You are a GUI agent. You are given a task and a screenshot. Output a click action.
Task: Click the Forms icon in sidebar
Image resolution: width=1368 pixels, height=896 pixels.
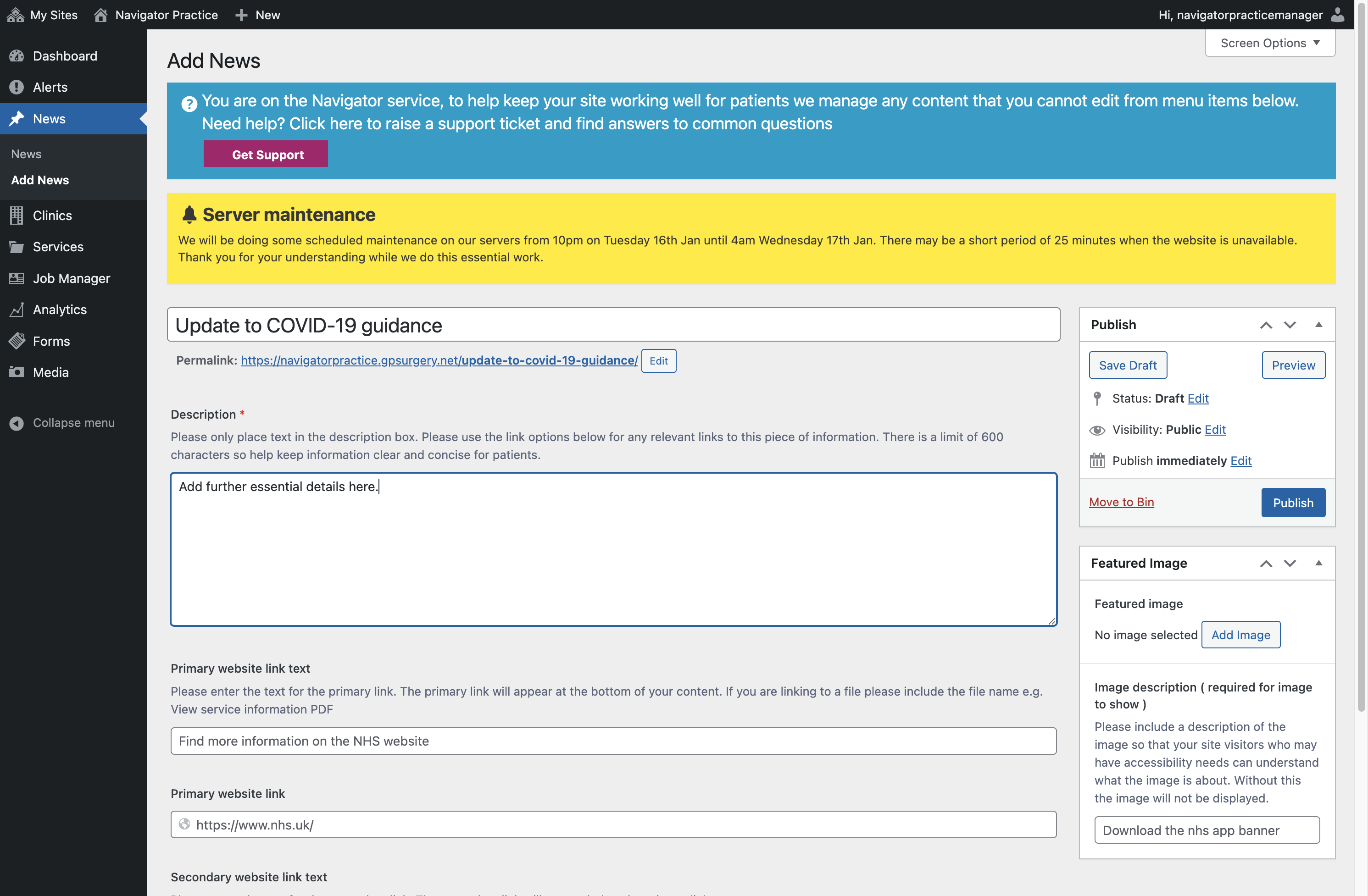tap(17, 341)
